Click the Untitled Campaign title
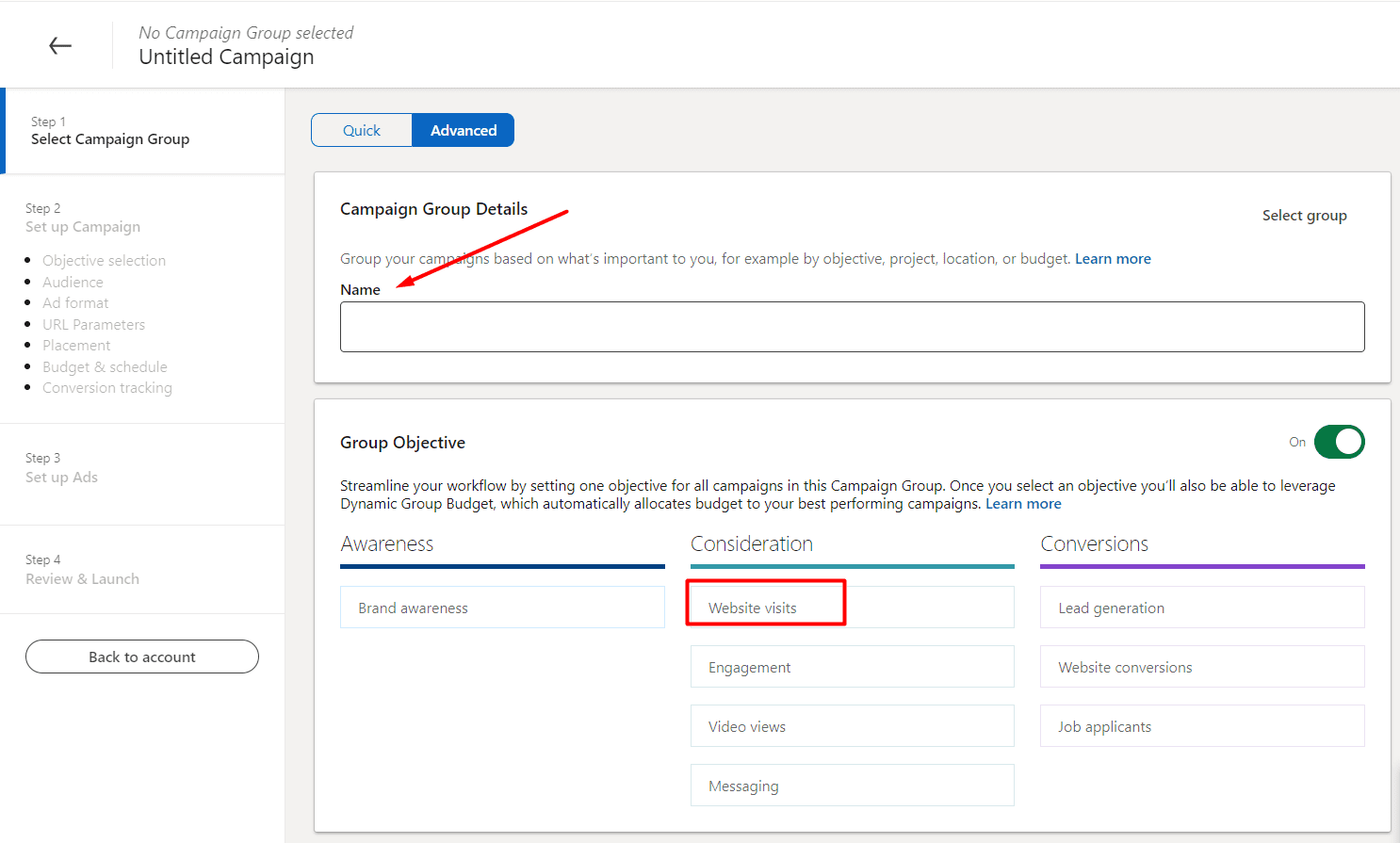This screenshot has height=843, width=1400. (226, 57)
